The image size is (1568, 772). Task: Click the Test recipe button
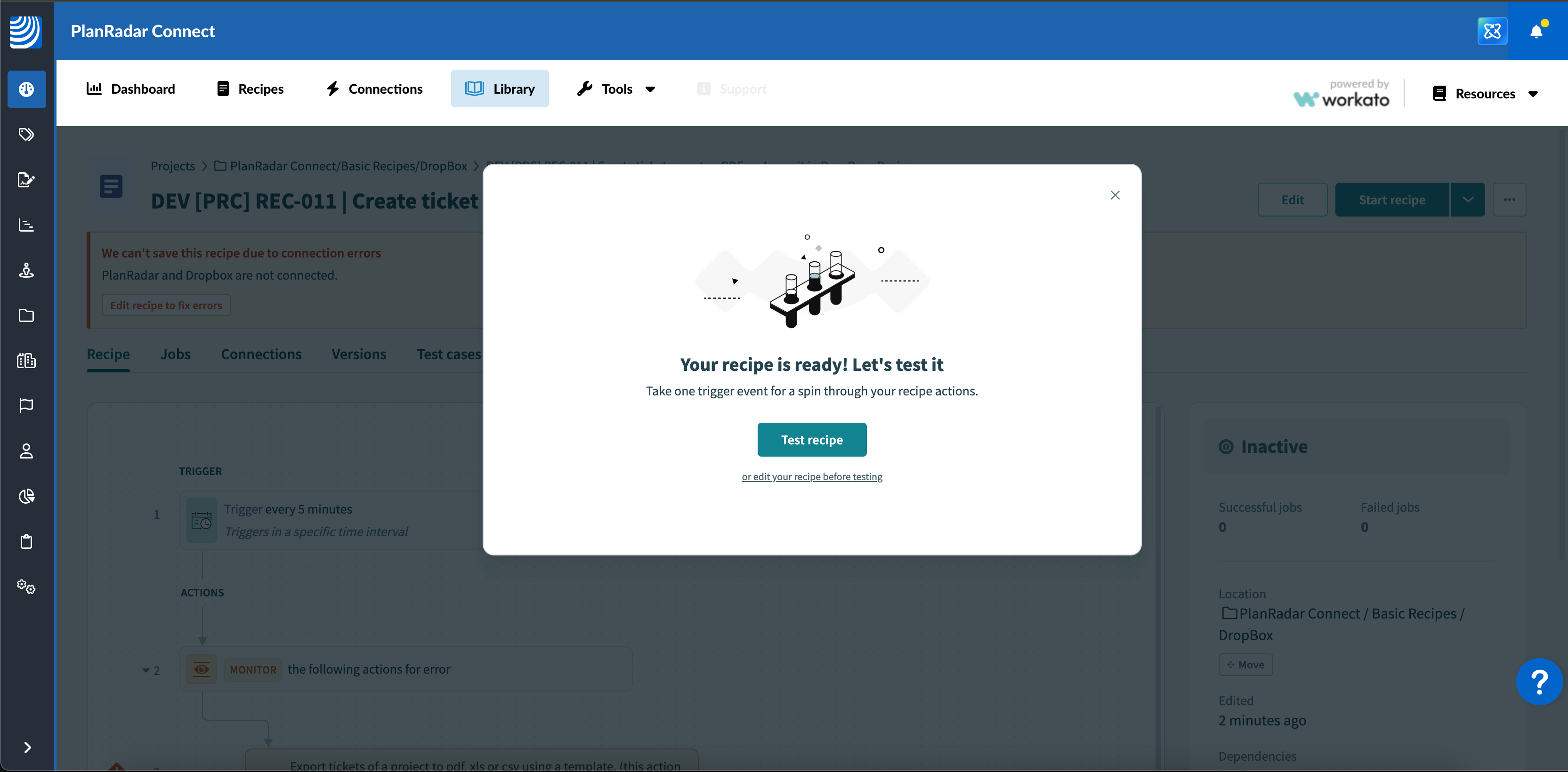coord(811,439)
